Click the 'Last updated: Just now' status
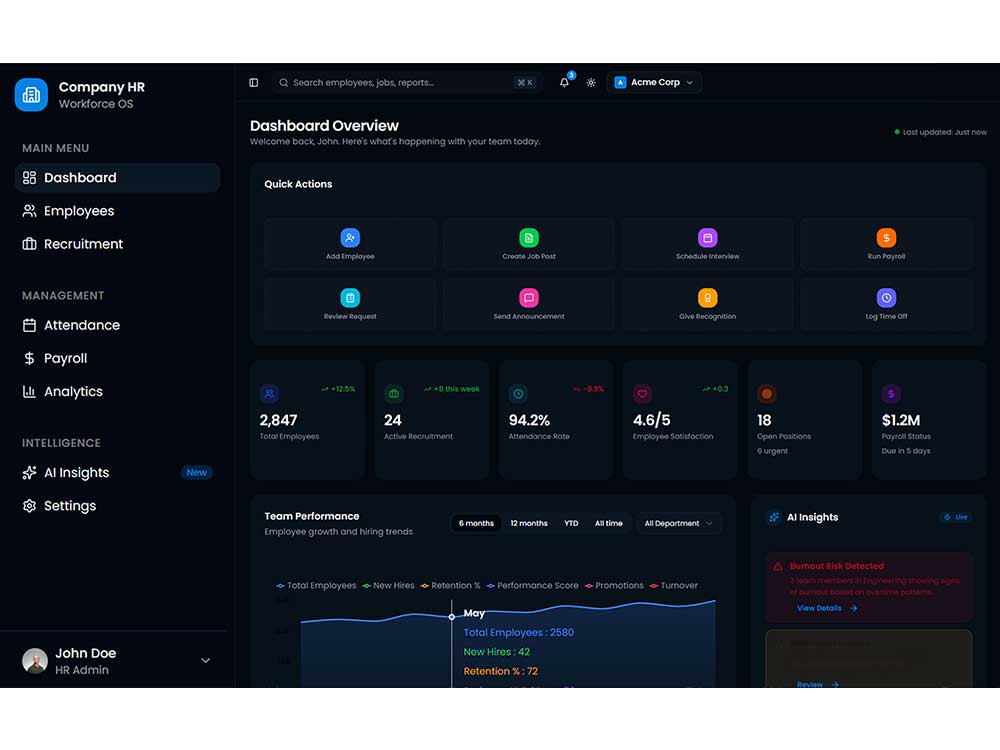The image size is (1000, 750). coord(941,132)
